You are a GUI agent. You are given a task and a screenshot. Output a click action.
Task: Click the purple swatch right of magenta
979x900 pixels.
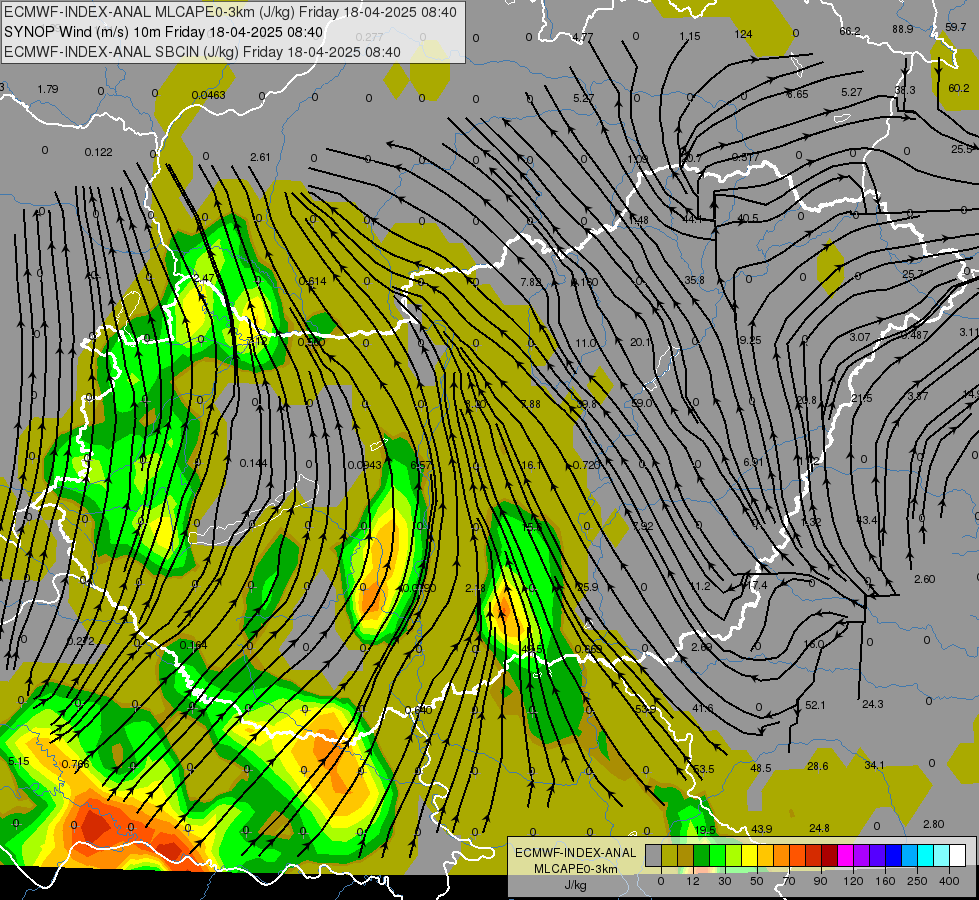(862, 855)
